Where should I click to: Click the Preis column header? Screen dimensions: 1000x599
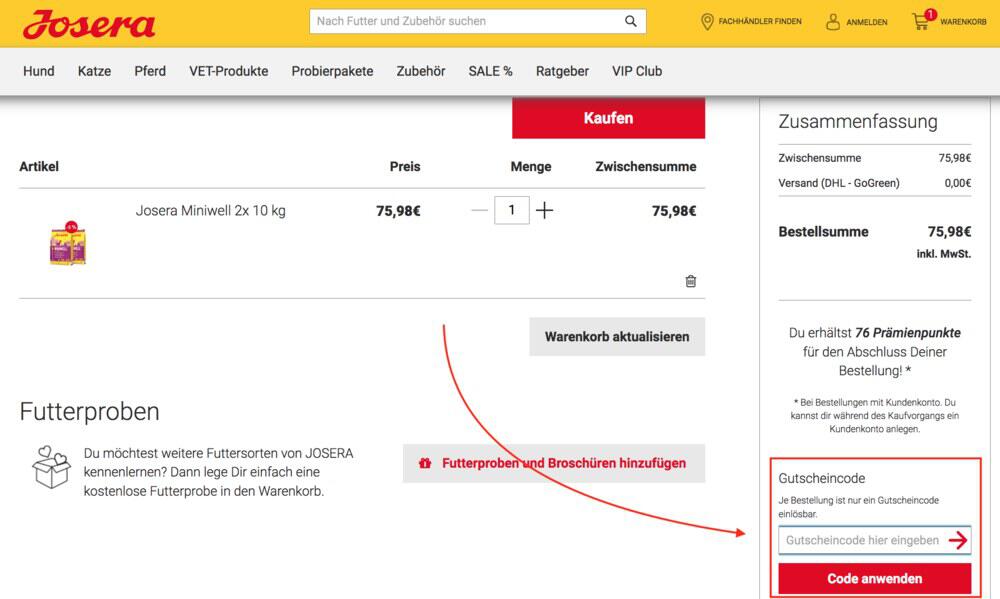pos(405,166)
